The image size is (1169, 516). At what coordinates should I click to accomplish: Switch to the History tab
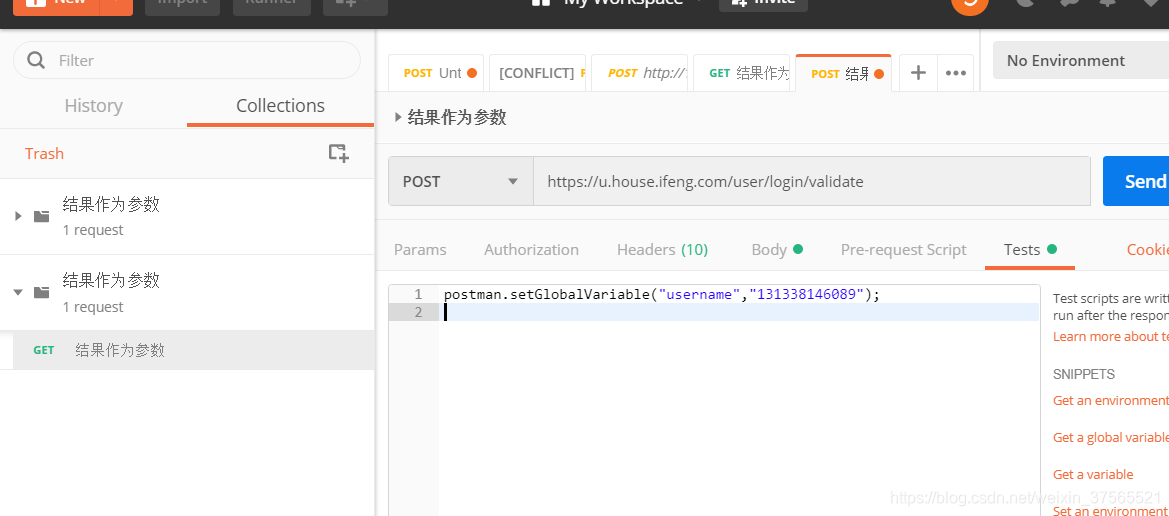click(93, 106)
